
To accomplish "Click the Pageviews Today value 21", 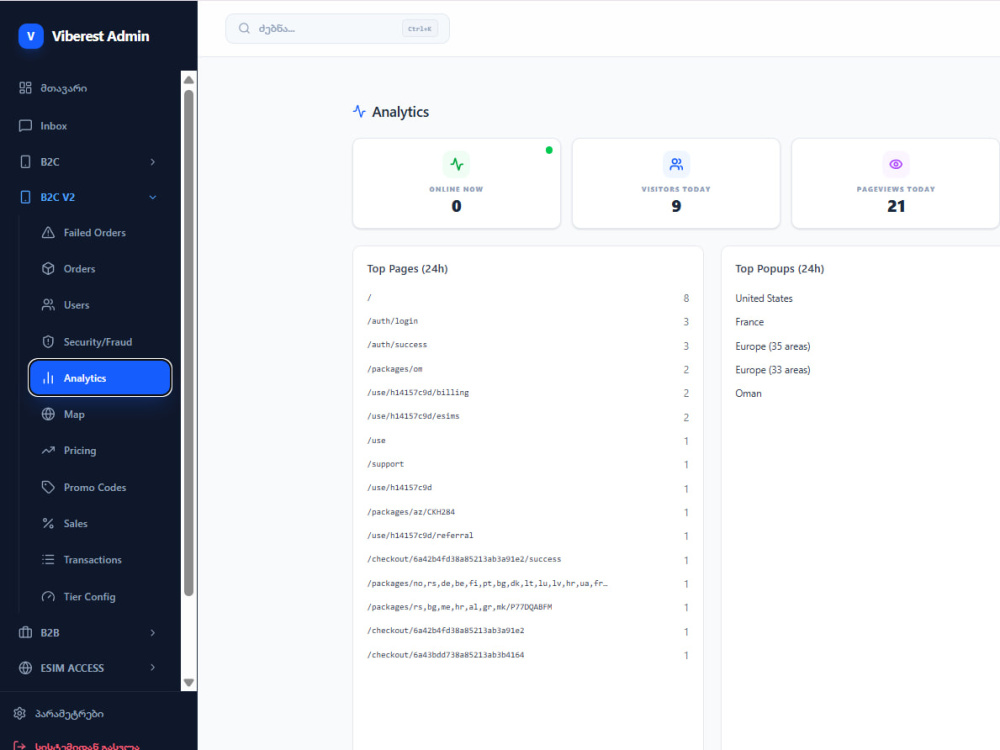I will click(896, 207).
